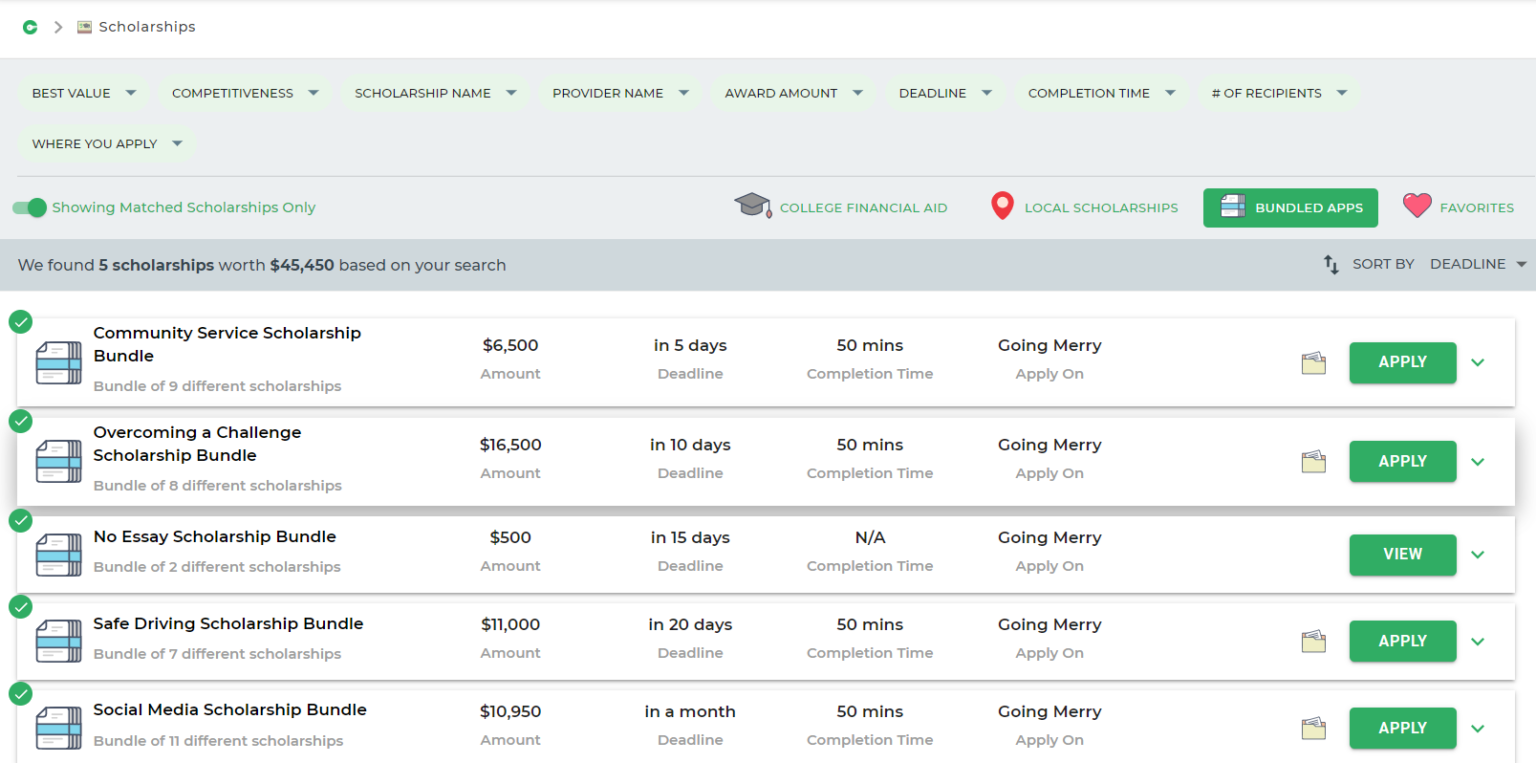The width and height of the screenshot is (1536, 763).
Task: Open the Scholarships breadcrumb item
Action: coord(146,27)
